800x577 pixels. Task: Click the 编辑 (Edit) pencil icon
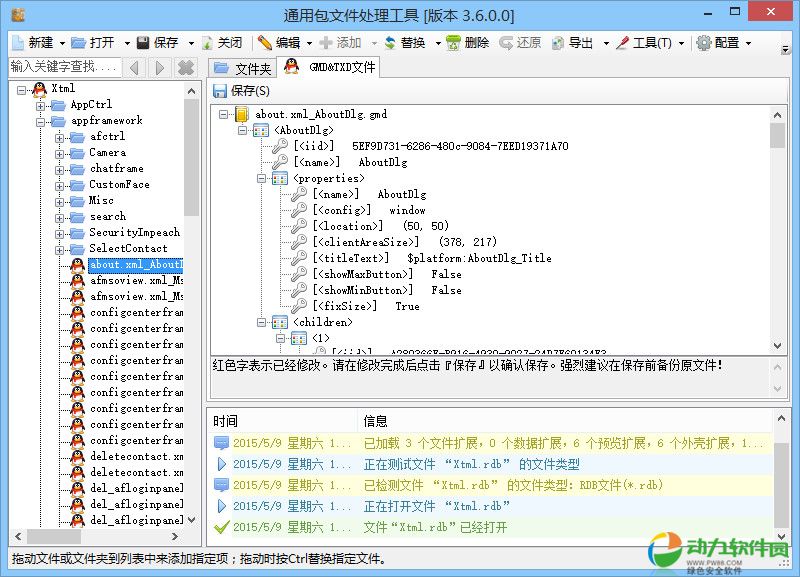pyautogui.click(x=264, y=43)
